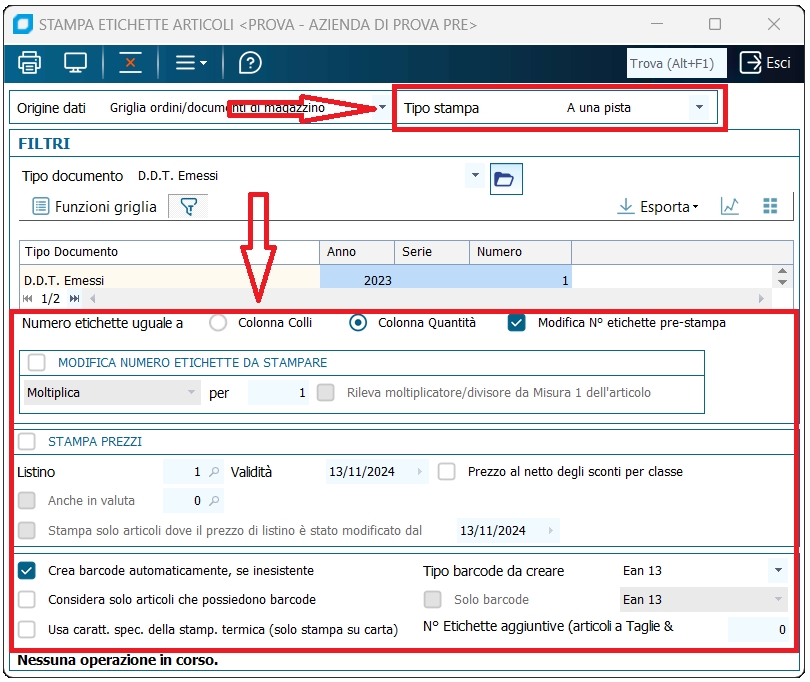This screenshot has width=810, height=682.
Task: Click the Numero column header
Action: click(520, 252)
